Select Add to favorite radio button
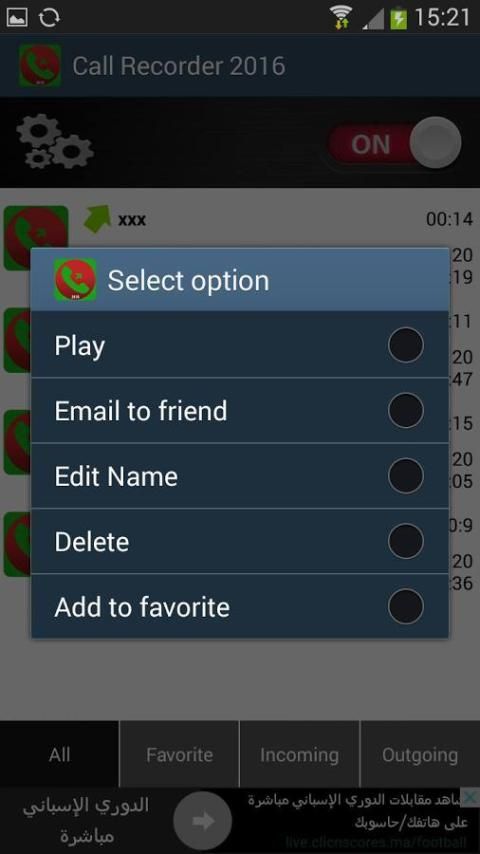The image size is (480, 854). tap(405, 606)
